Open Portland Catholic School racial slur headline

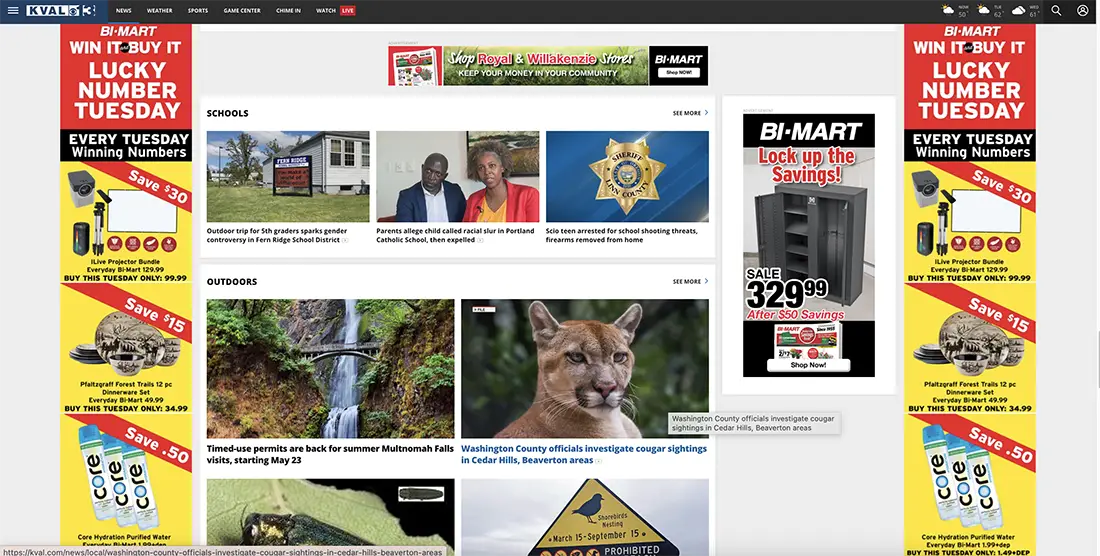(x=455, y=235)
